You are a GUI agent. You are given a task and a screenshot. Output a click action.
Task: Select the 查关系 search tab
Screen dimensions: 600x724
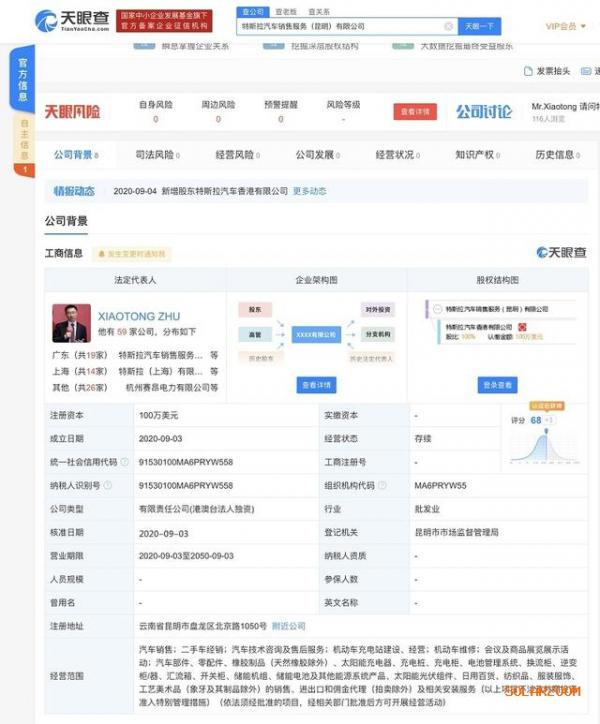319,12
